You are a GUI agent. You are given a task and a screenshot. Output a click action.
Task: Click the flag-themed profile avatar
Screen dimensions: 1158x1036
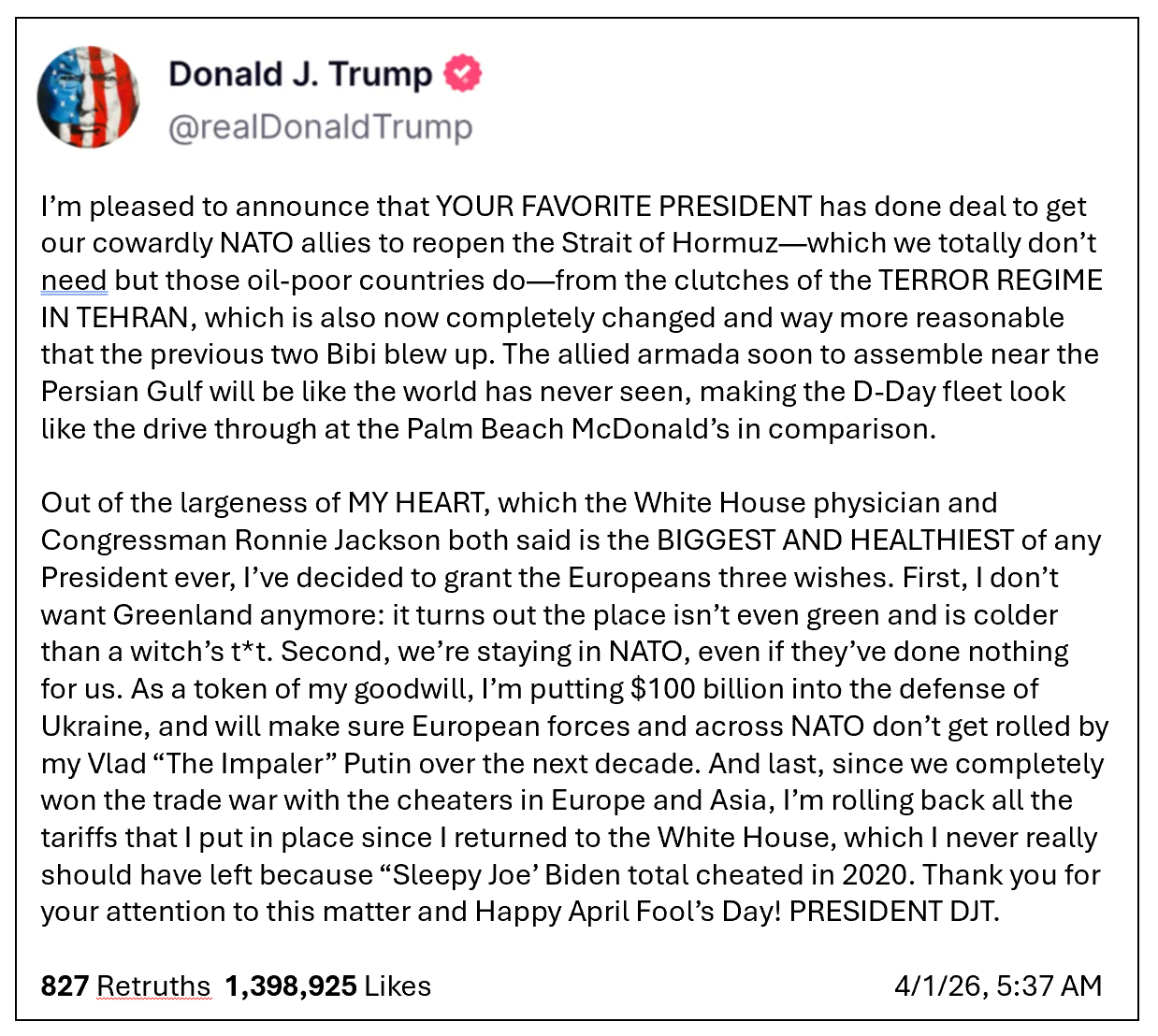click(x=88, y=97)
